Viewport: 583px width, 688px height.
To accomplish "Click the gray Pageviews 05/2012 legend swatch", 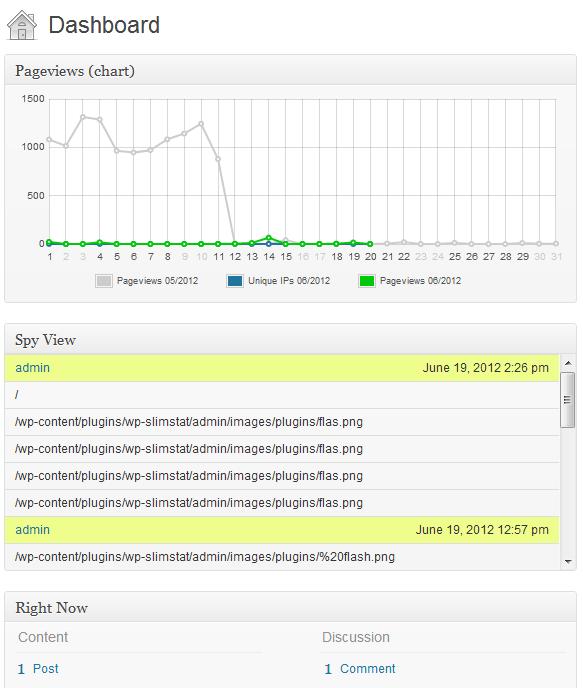I will (104, 281).
